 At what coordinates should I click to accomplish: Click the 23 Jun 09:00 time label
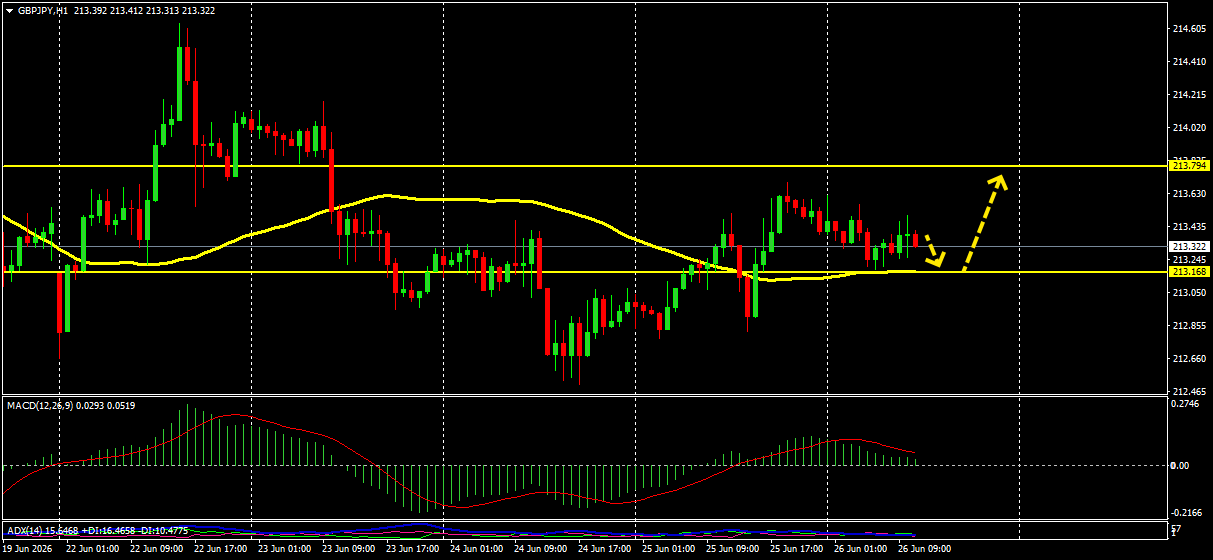(348, 549)
